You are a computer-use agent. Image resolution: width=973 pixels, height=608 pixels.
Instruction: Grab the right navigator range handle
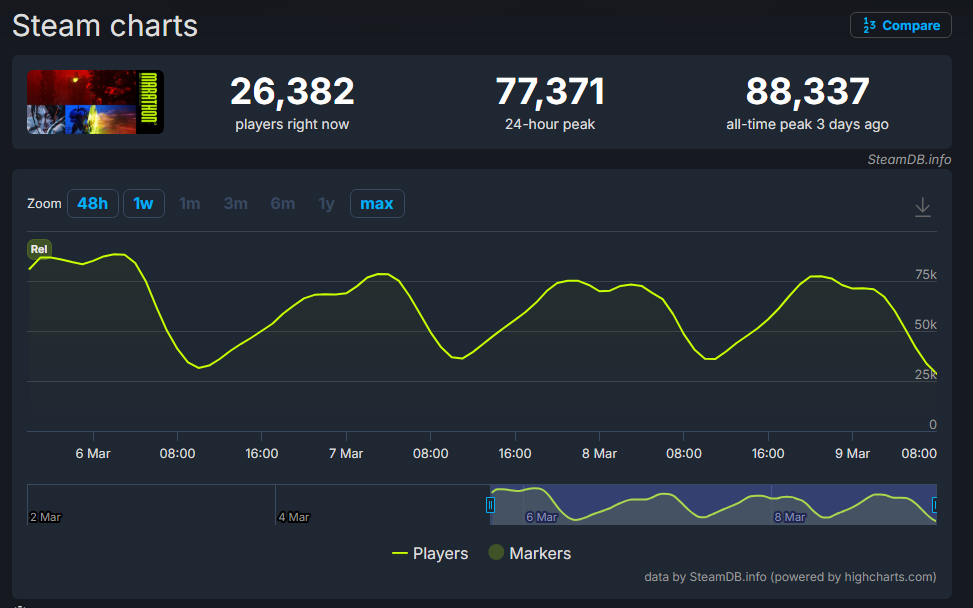[934, 505]
